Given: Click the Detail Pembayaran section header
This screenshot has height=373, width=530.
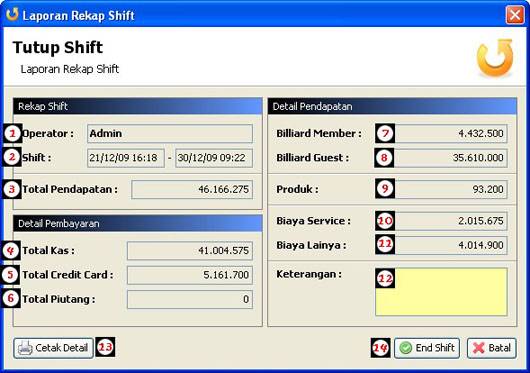Looking at the screenshot, I should tap(138, 223).
